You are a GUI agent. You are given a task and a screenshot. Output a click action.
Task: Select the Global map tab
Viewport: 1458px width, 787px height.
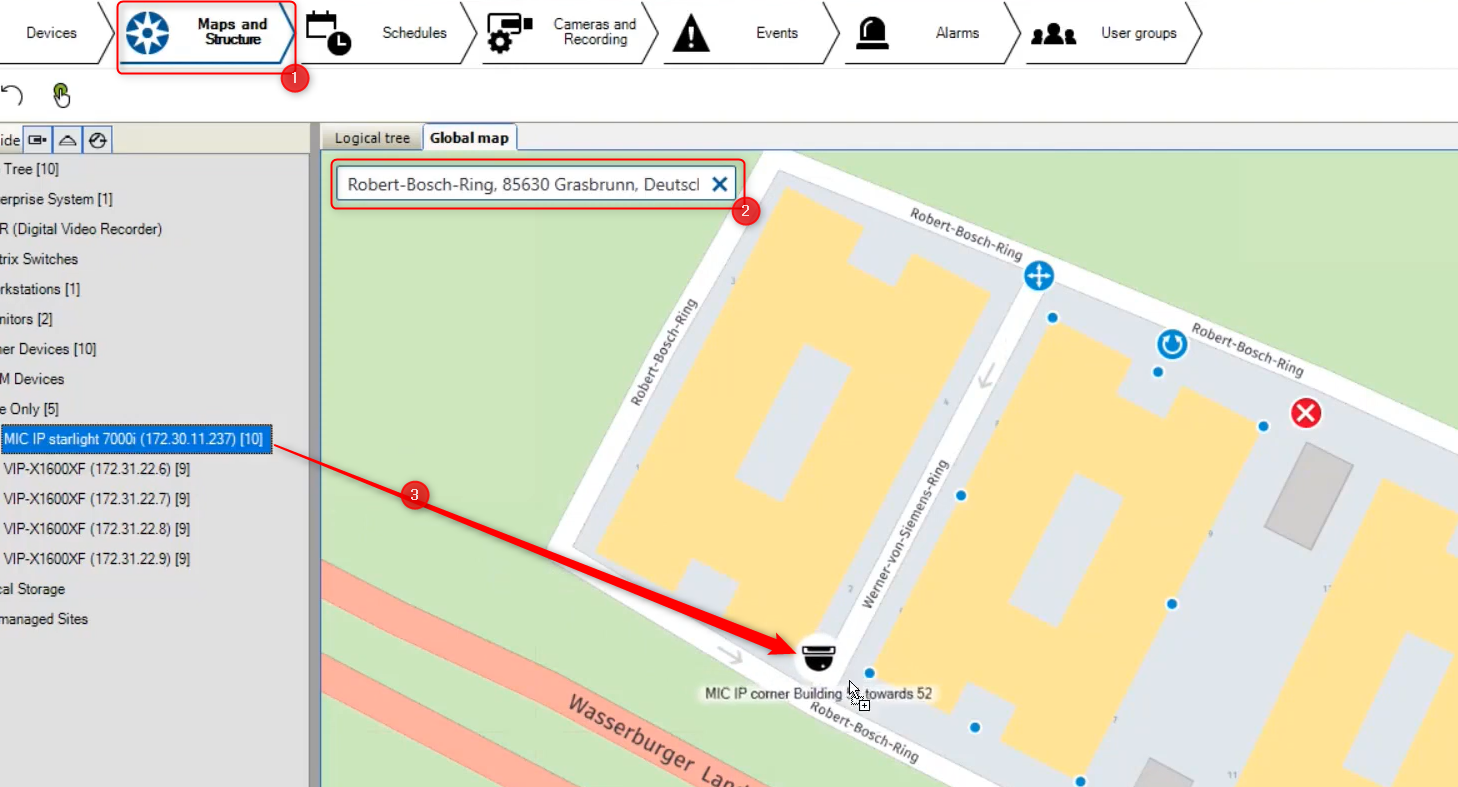click(x=469, y=138)
